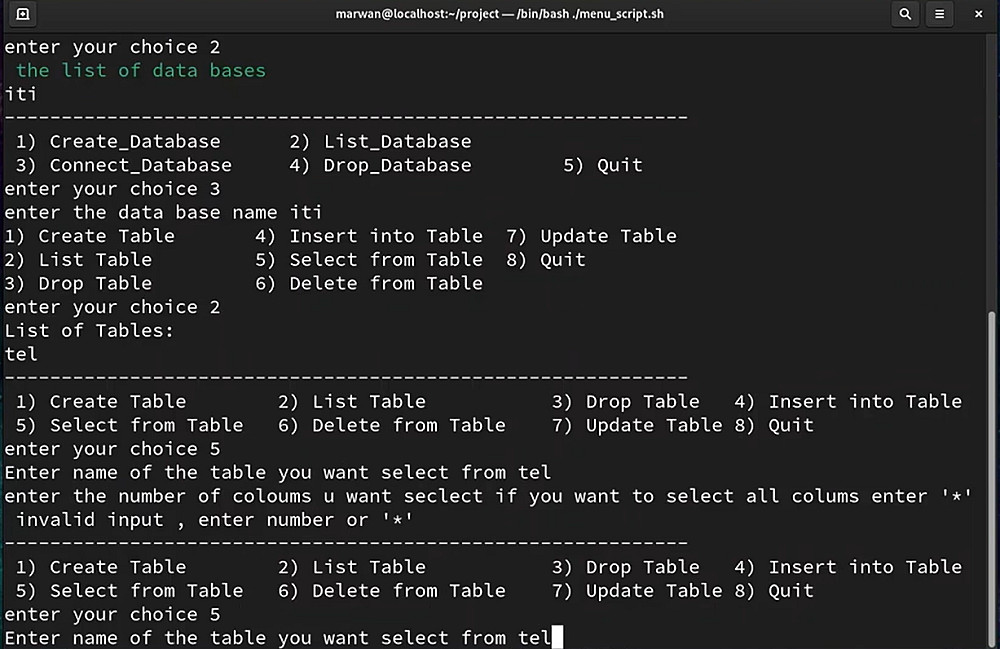This screenshot has height=649, width=1000.
Task: Click the '5) Quit' database menu option
Action: [603, 165]
